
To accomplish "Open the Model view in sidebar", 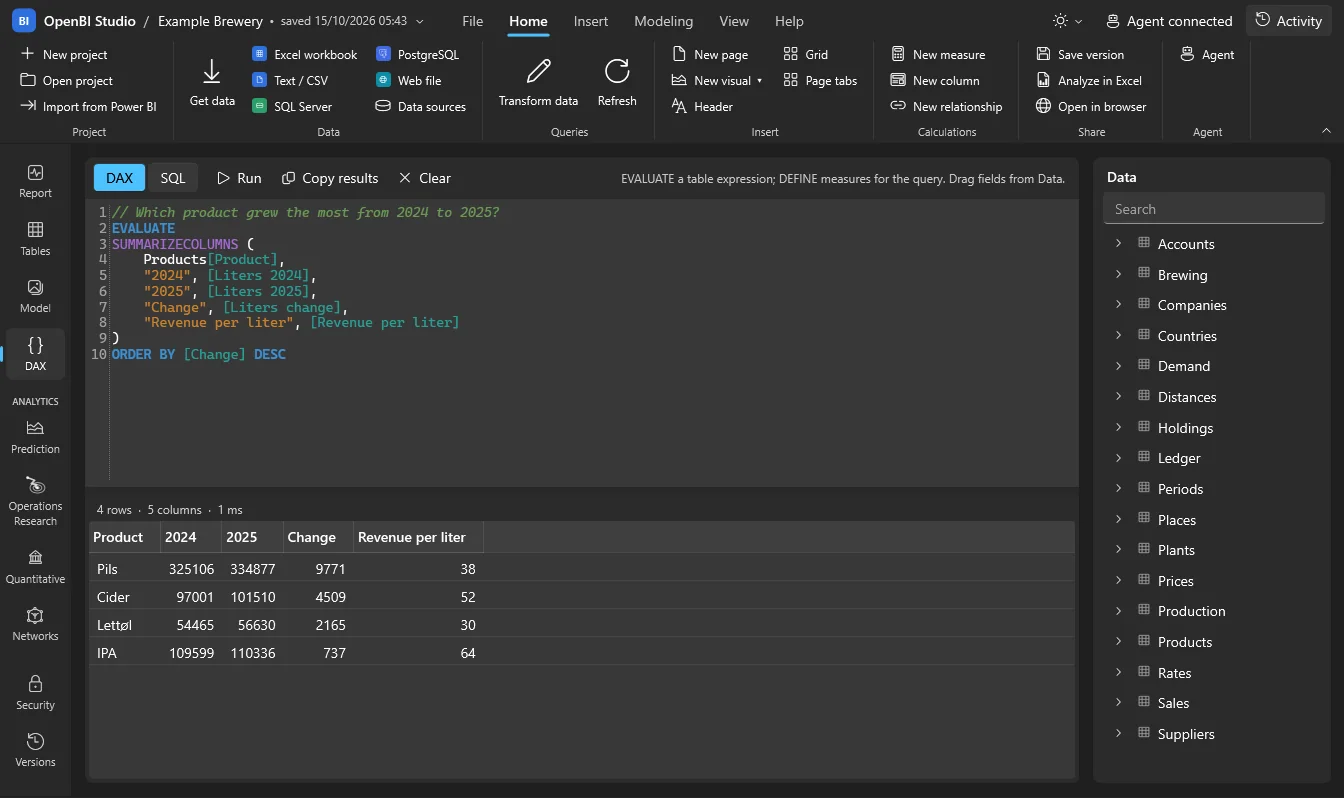I will click(35, 296).
